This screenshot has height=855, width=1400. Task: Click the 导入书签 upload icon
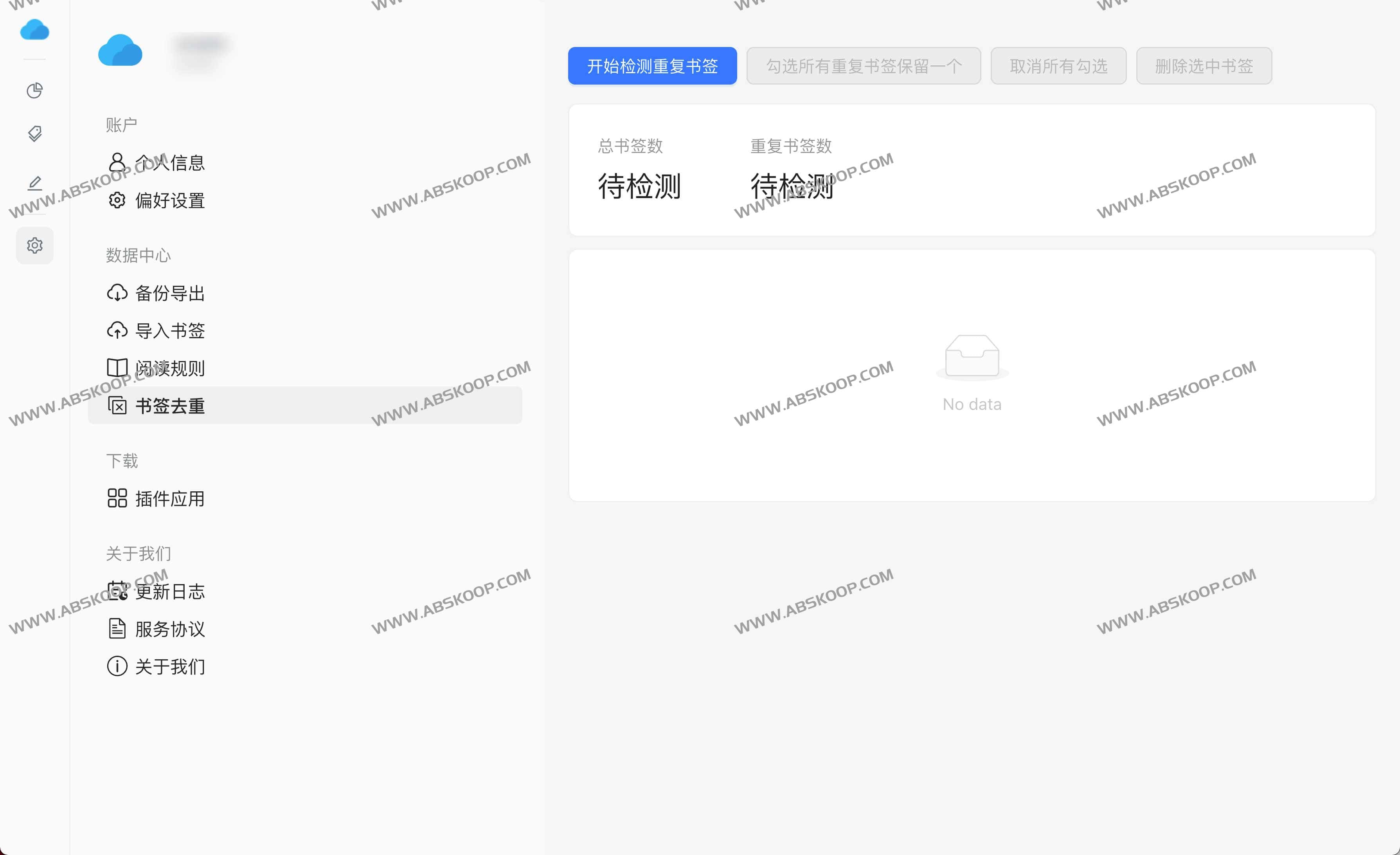118,331
